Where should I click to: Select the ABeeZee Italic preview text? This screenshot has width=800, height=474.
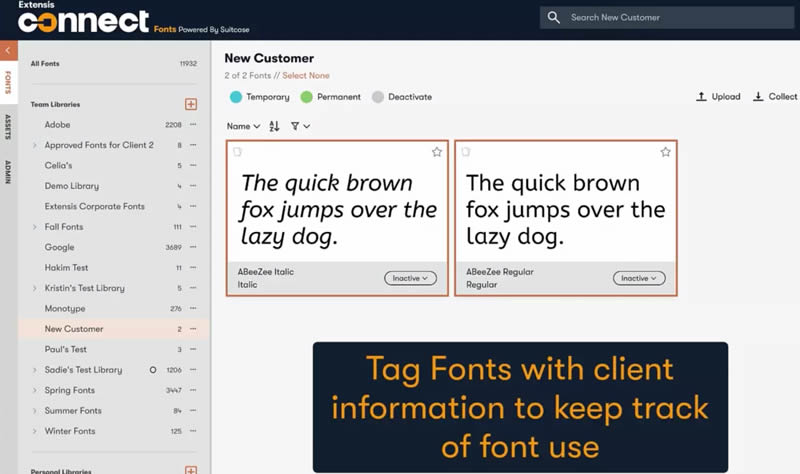coord(338,210)
